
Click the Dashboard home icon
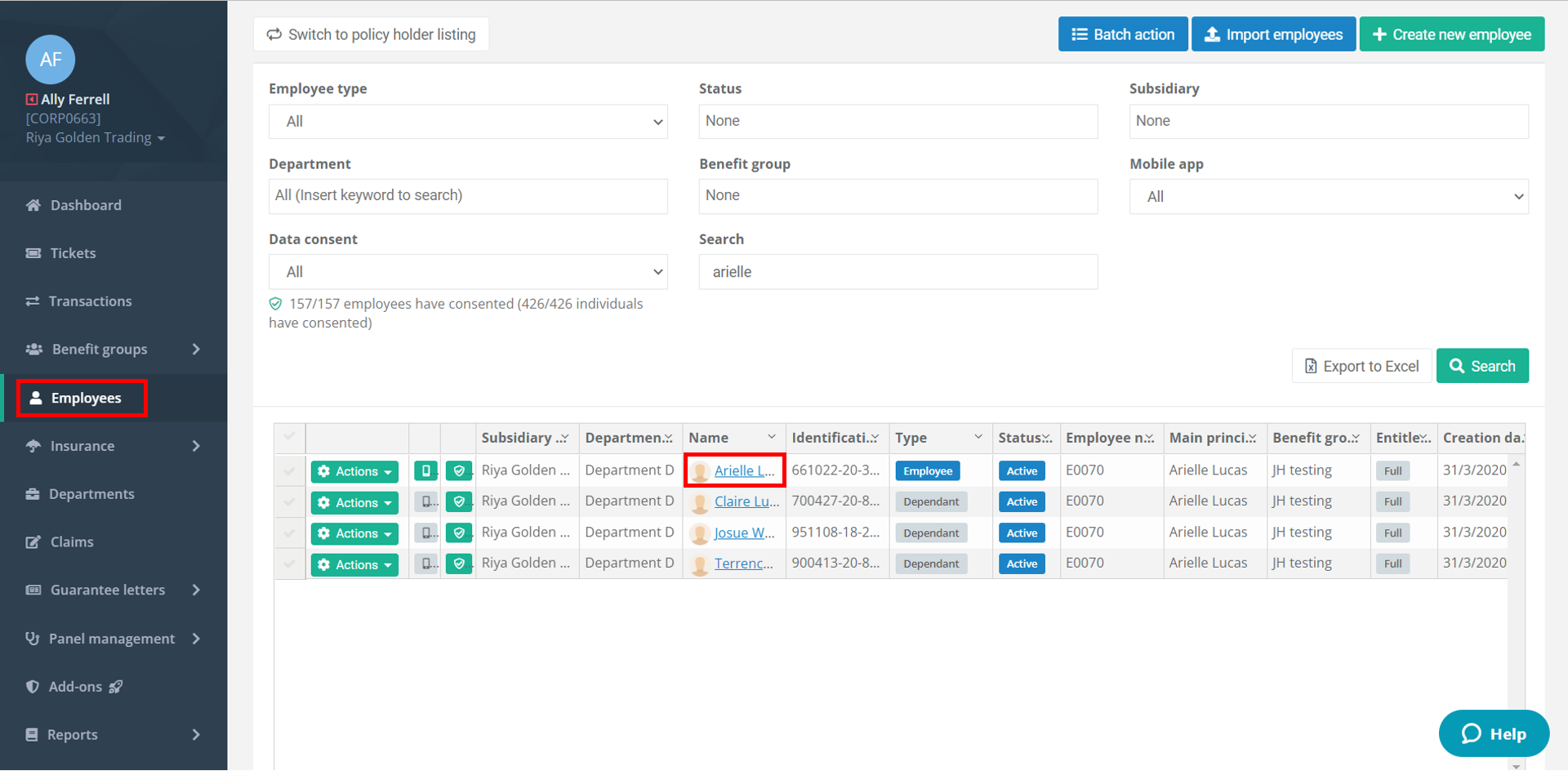pos(33,206)
